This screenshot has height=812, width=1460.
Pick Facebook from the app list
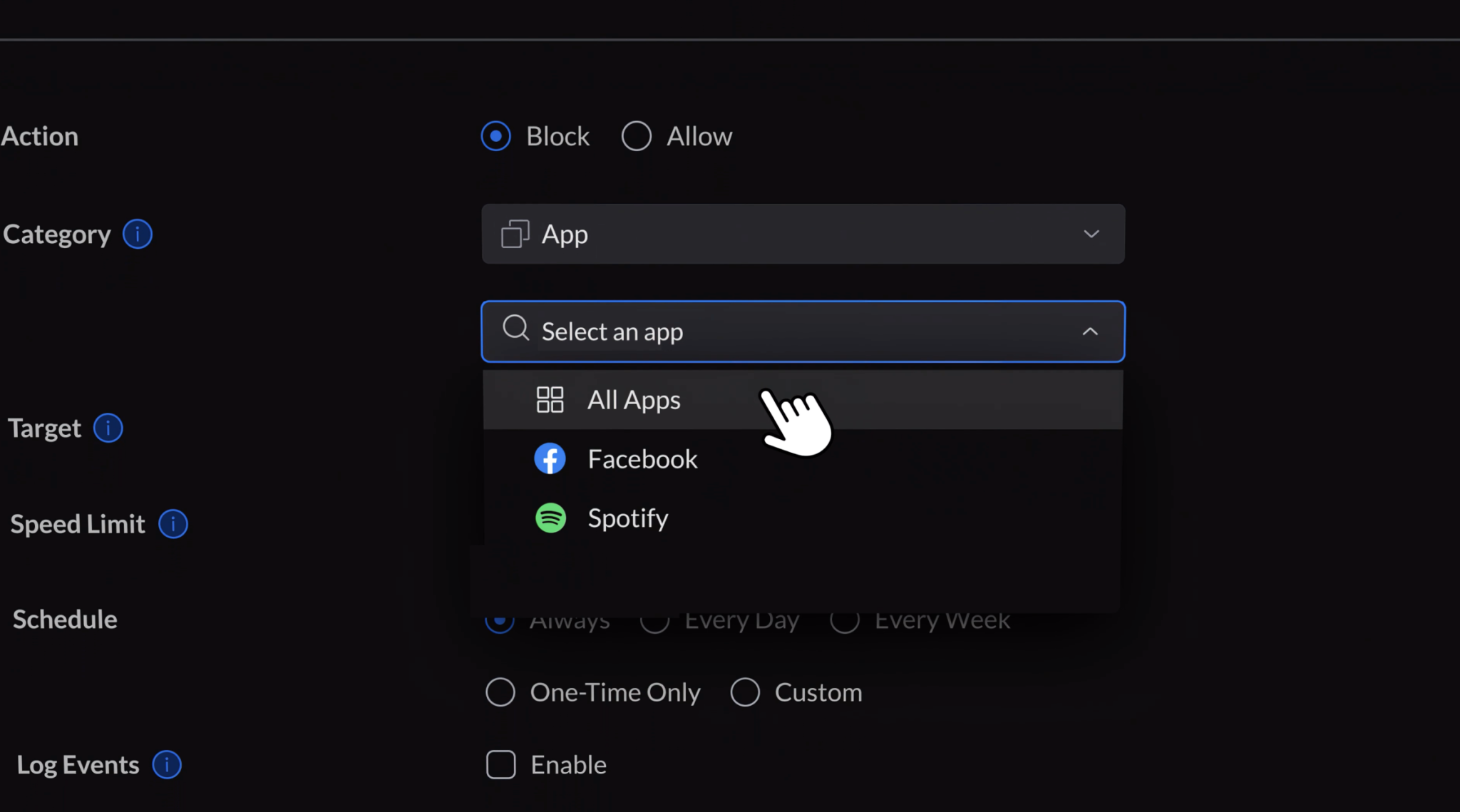point(642,459)
